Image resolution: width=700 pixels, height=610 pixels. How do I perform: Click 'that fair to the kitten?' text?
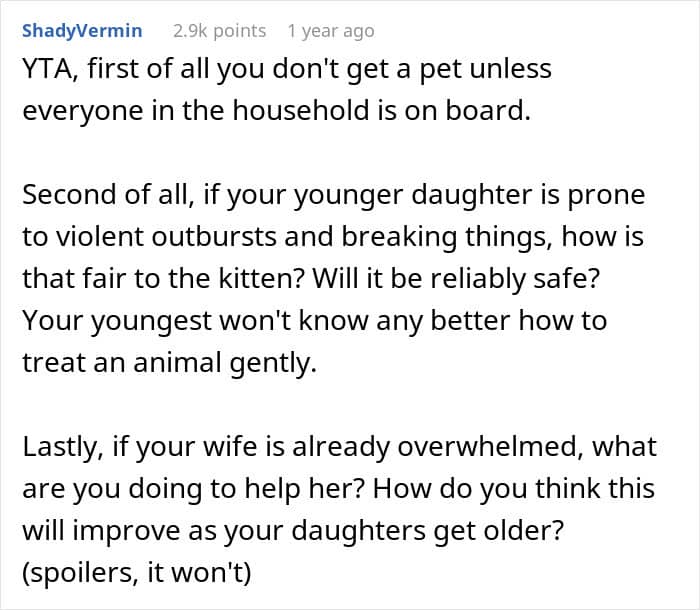coord(163,279)
